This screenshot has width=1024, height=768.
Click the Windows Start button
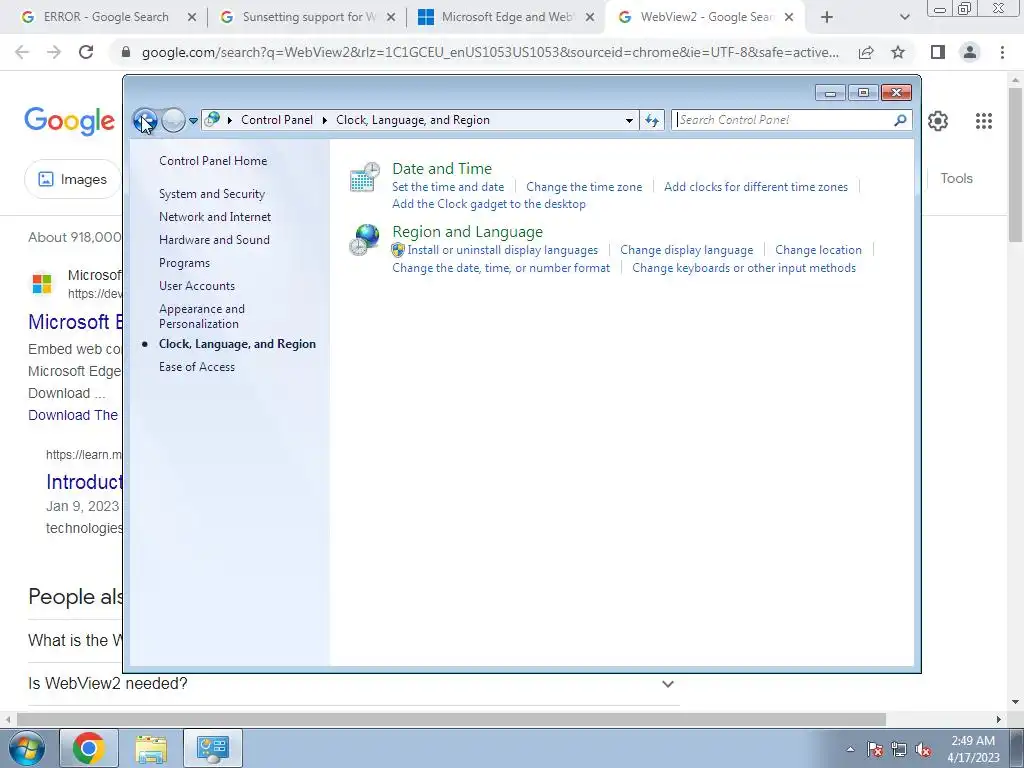[27, 748]
